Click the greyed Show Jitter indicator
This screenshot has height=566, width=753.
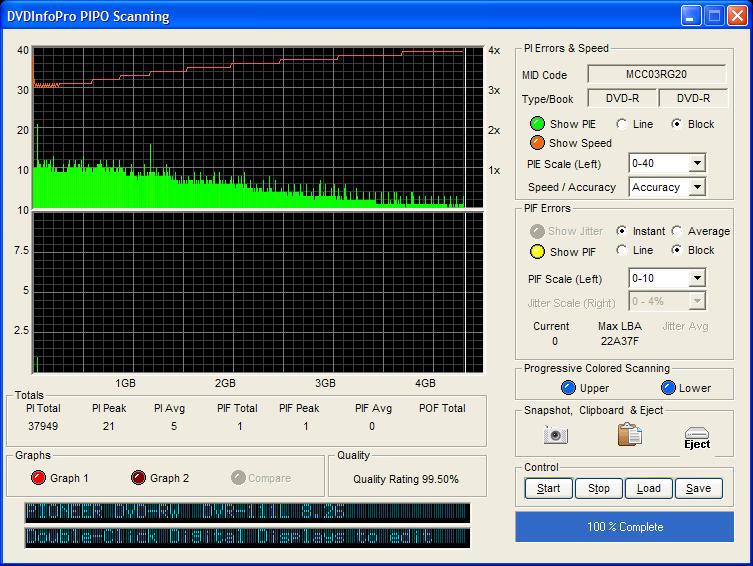(537, 231)
